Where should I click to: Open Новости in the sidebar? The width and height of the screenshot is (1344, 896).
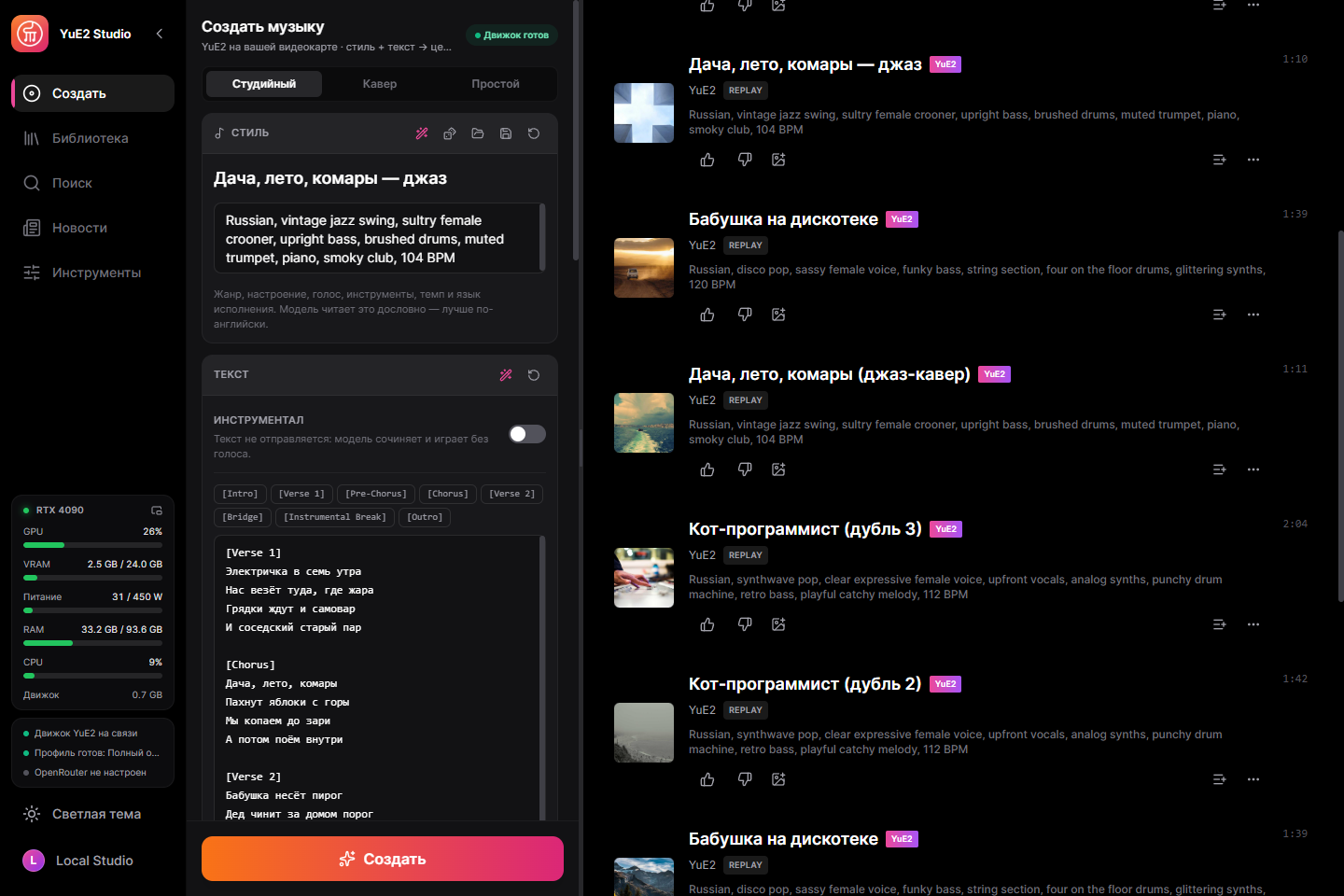92,228
